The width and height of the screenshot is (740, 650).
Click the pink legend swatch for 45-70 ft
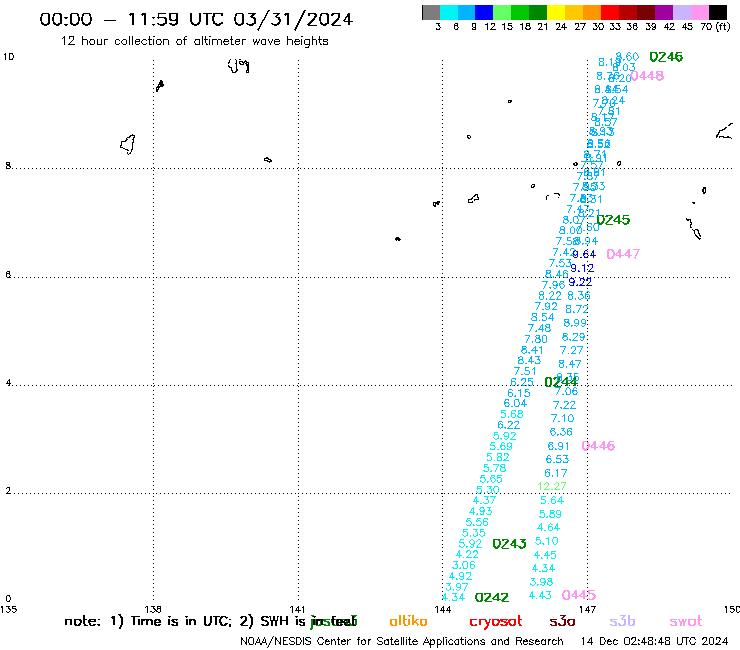(700, 12)
